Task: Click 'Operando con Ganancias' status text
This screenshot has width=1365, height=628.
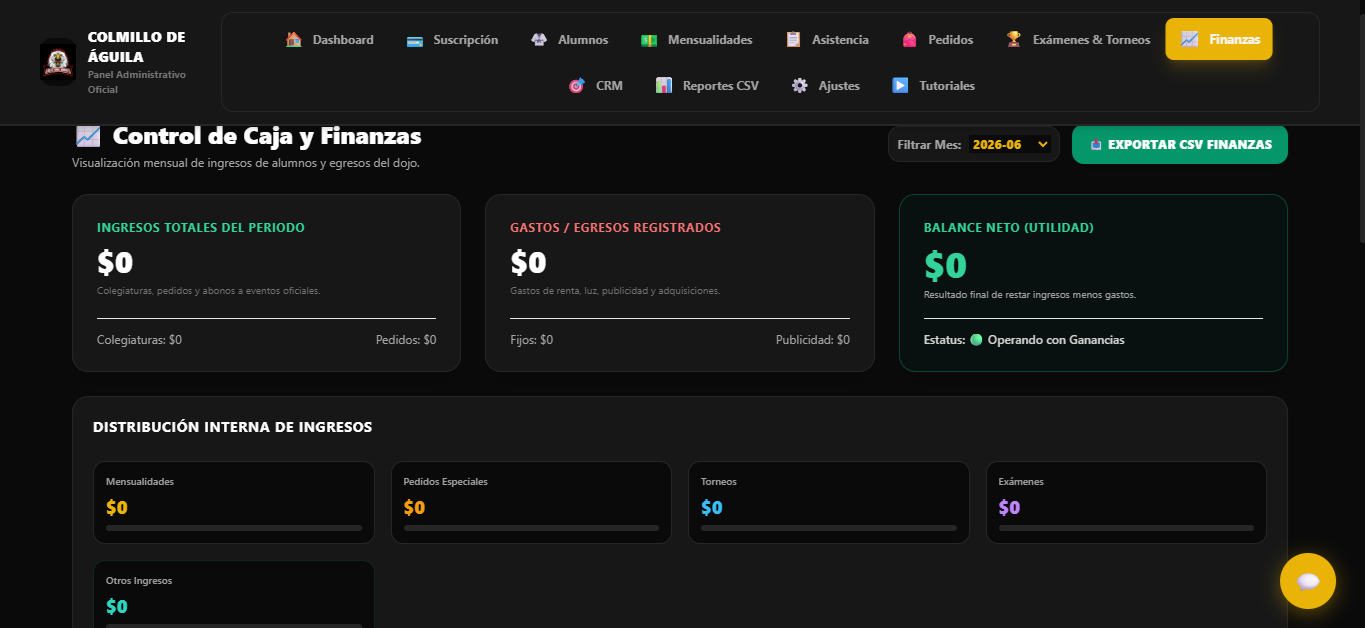Action: pos(1056,340)
